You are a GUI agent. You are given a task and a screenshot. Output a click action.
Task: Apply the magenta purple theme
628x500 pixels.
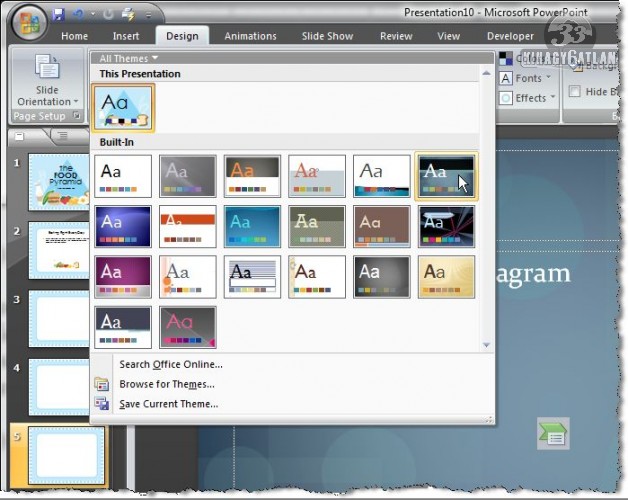[123, 277]
